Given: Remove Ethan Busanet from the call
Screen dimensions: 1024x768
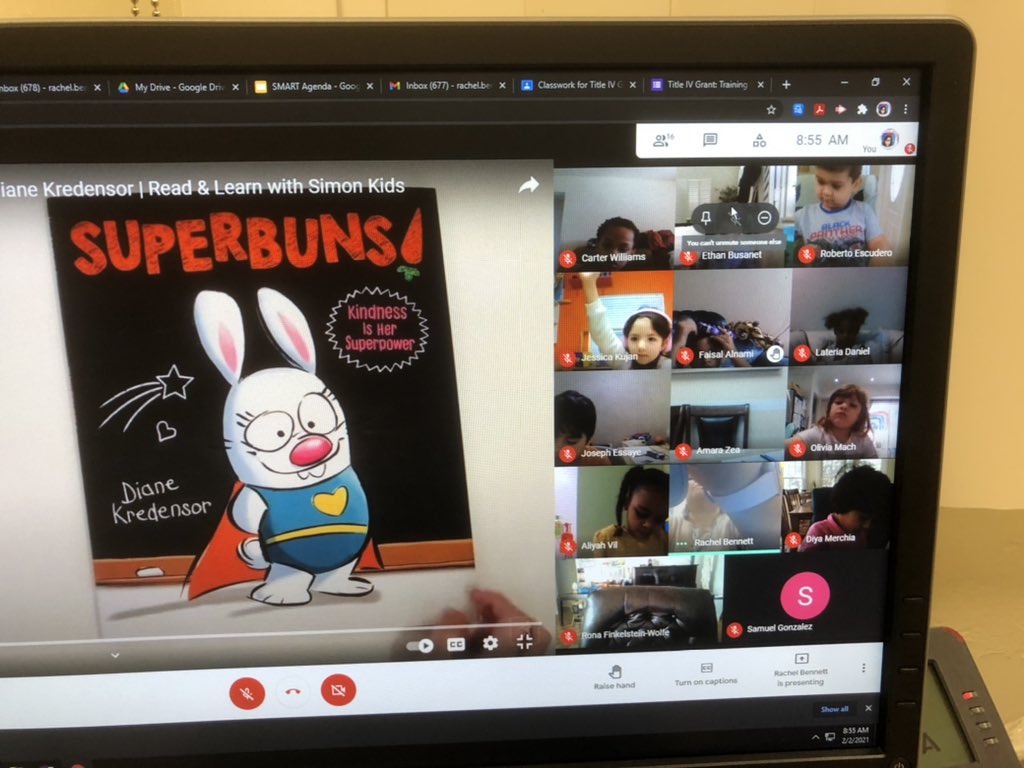Looking at the screenshot, I should click(x=764, y=217).
